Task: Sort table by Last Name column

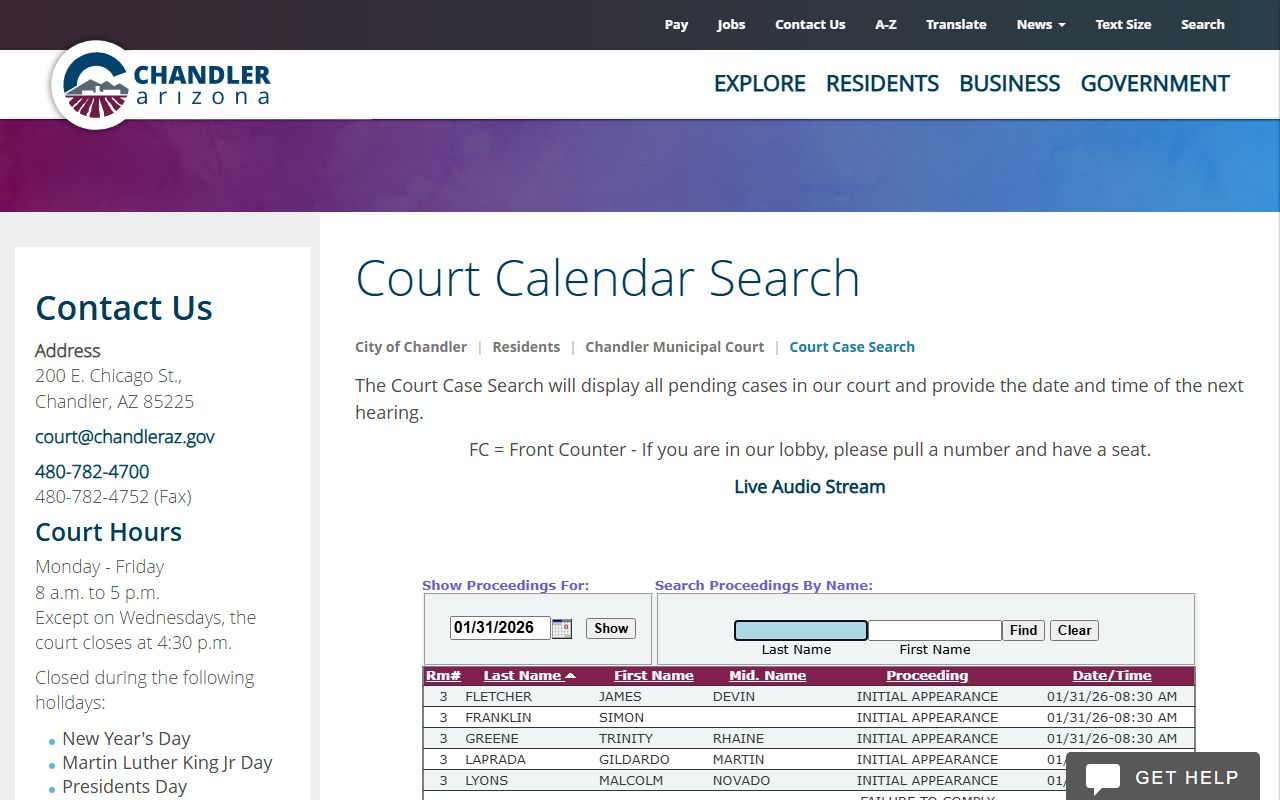Action: [529, 676]
